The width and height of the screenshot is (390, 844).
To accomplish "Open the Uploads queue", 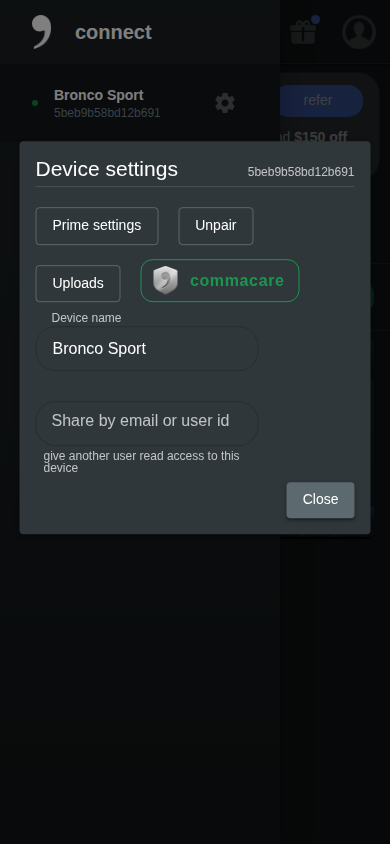I will pyautogui.click(x=78, y=283).
